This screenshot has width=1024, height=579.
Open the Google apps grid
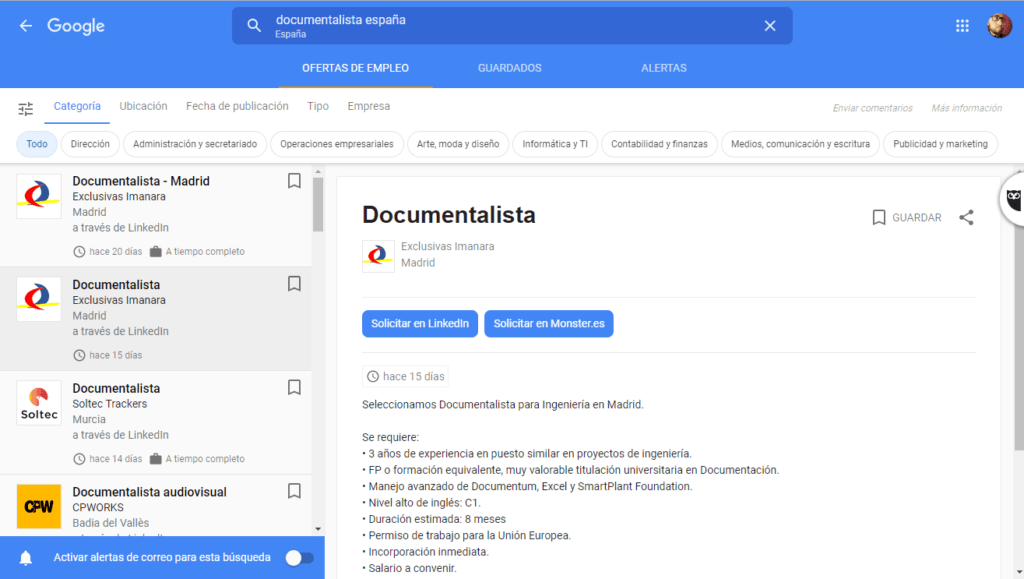pyautogui.click(x=962, y=25)
